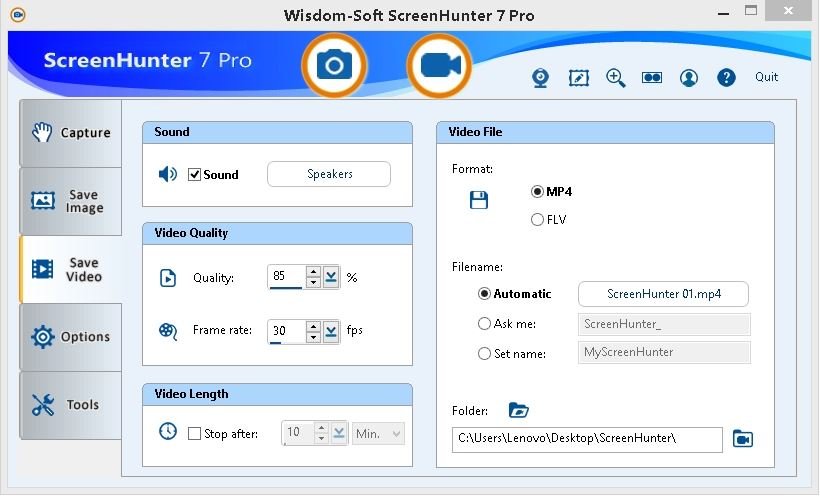The width and height of the screenshot is (820, 496).
Task: Click the Quit link
Action: pos(766,77)
